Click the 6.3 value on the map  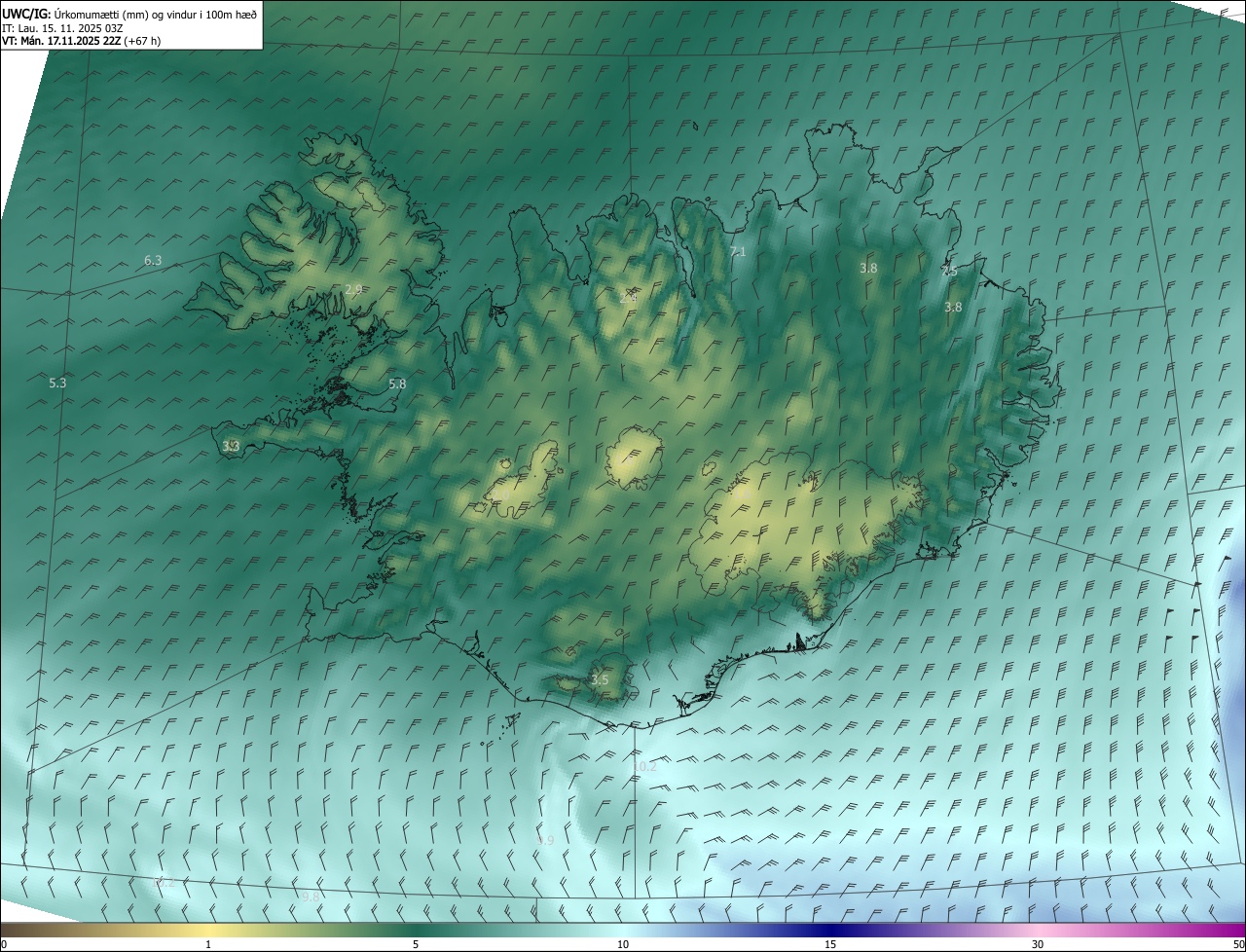click(x=153, y=260)
